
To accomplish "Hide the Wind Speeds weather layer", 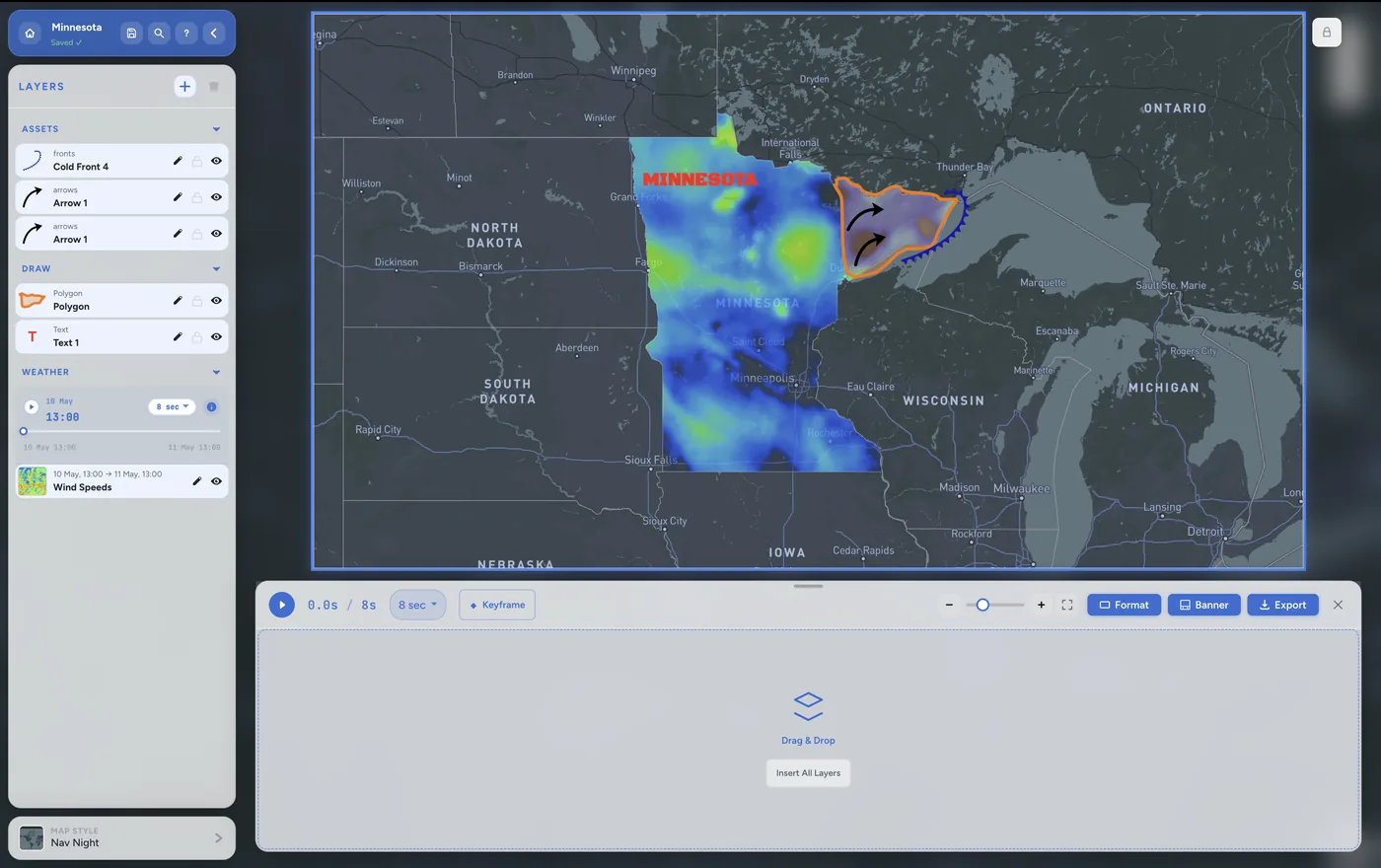I will pyautogui.click(x=216, y=481).
